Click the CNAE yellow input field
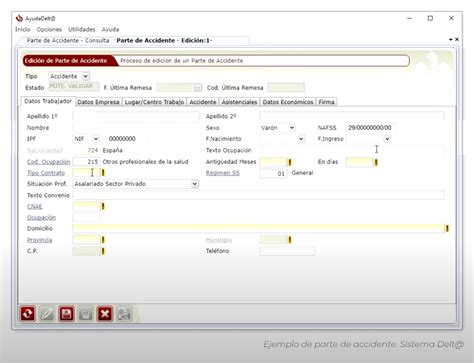Screen dimensions: 474x363 (86, 206)
